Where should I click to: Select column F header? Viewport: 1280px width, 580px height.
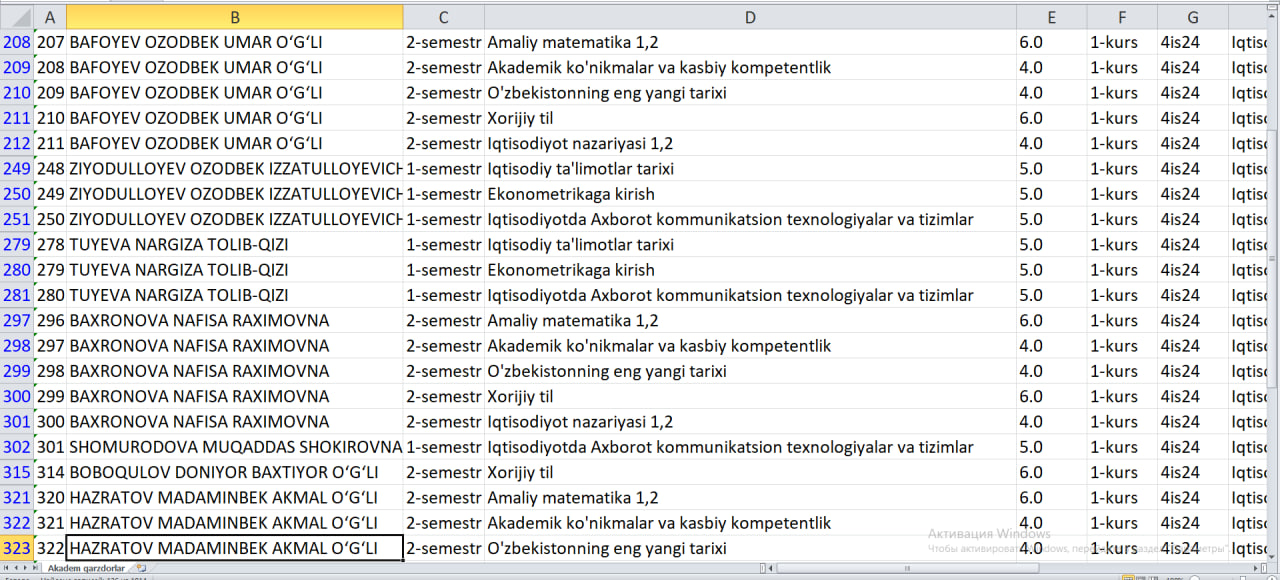pyautogui.click(x=1122, y=17)
